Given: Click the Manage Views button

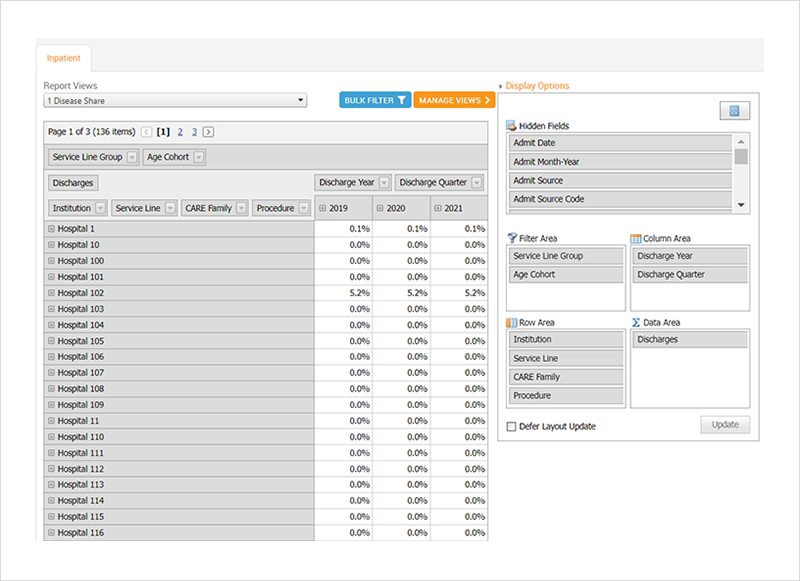Looking at the screenshot, I should pos(454,100).
